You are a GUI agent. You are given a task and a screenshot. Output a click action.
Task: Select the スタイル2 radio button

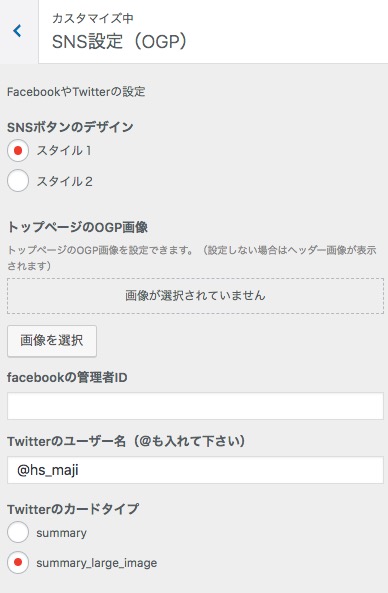pos(18,181)
